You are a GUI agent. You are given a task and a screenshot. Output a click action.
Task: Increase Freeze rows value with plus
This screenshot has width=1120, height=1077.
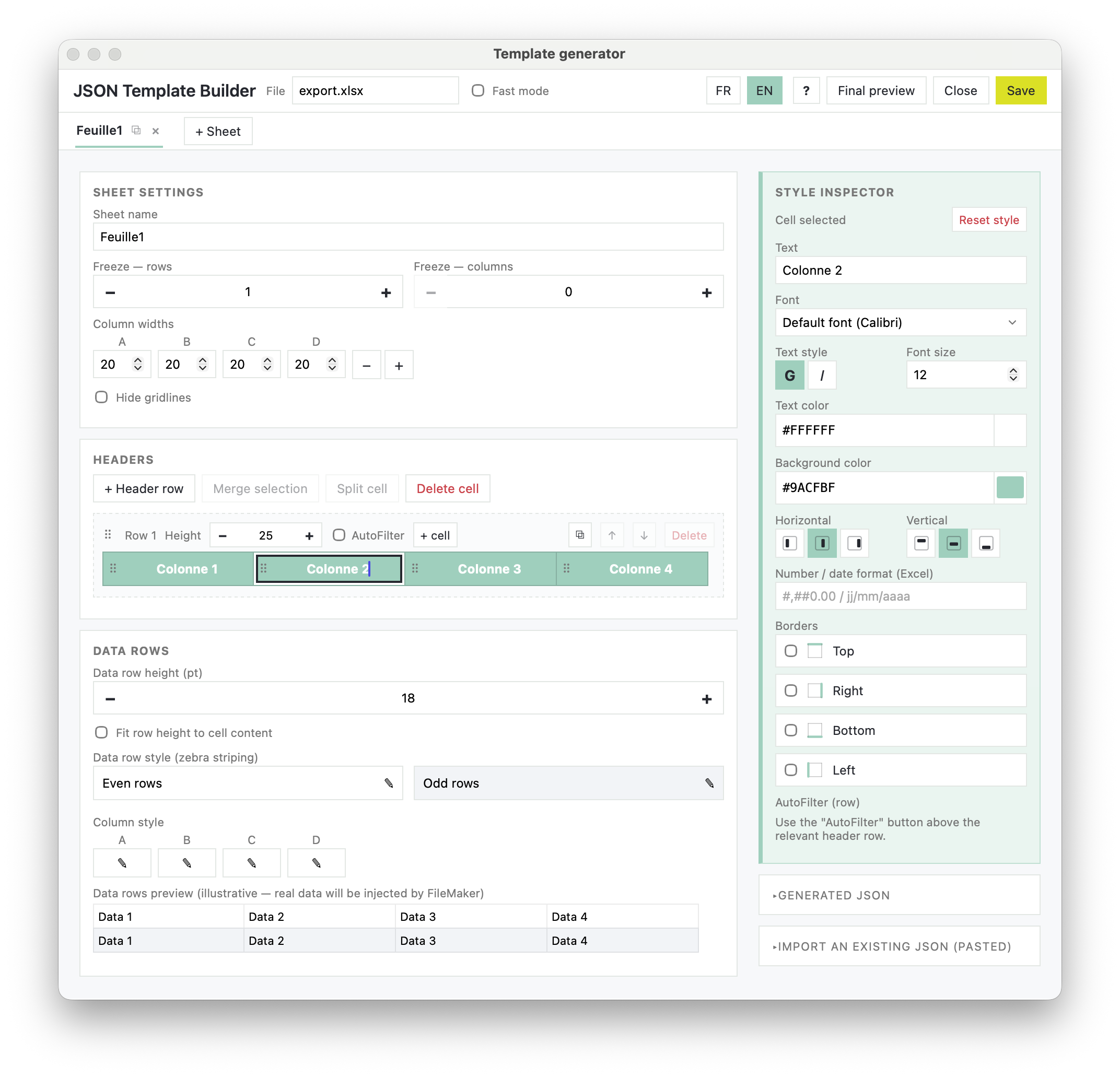click(386, 292)
